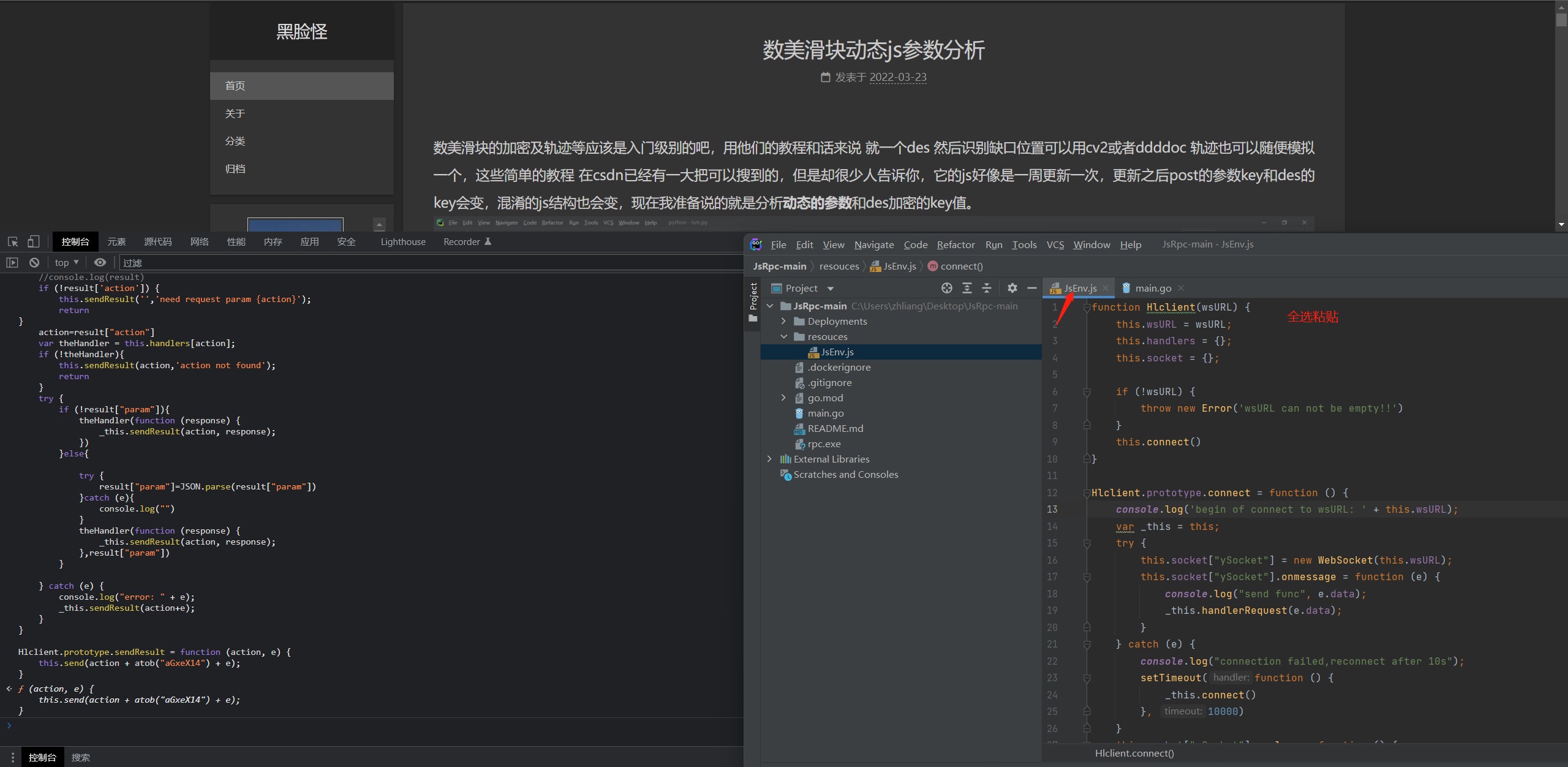Image resolution: width=1568 pixels, height=767 pixels.
Task: Switch to the main.go editor tab
Action: point(1152,288)
